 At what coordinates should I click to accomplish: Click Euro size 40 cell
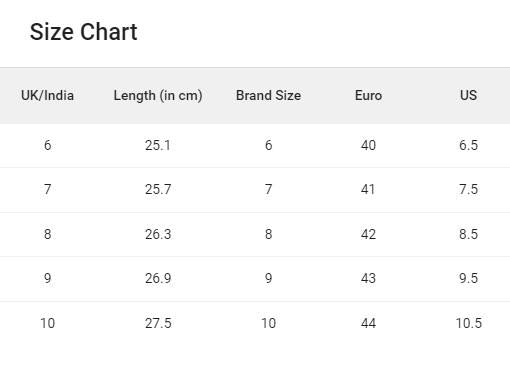point(368,145)
